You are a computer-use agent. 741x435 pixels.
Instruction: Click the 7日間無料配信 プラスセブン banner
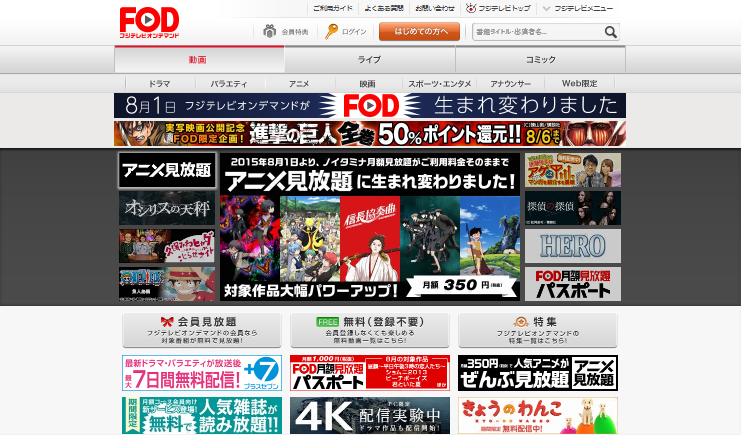pos(202,373)
